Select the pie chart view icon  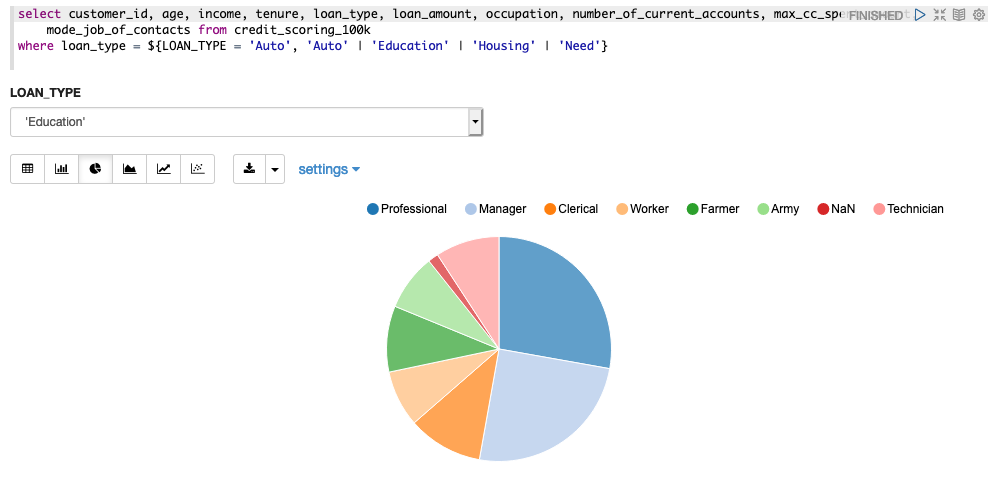tap(96, 169)
